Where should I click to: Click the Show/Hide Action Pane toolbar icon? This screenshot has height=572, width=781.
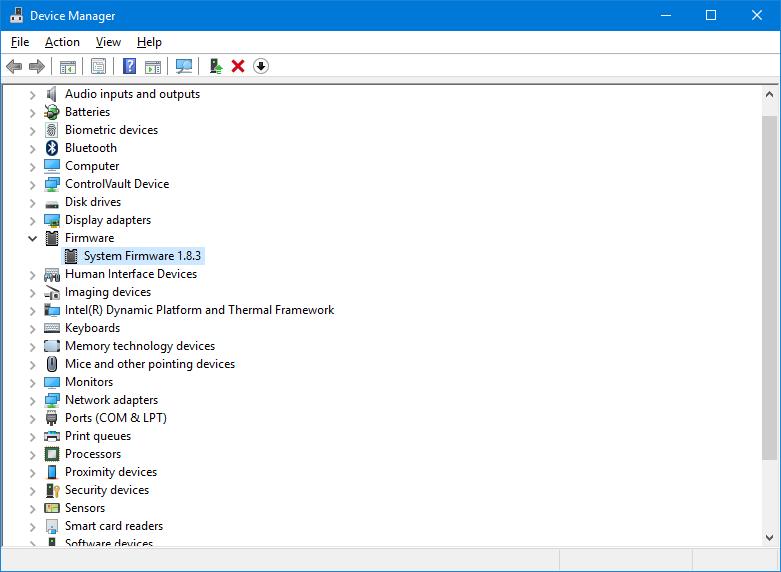coord(153,66)
